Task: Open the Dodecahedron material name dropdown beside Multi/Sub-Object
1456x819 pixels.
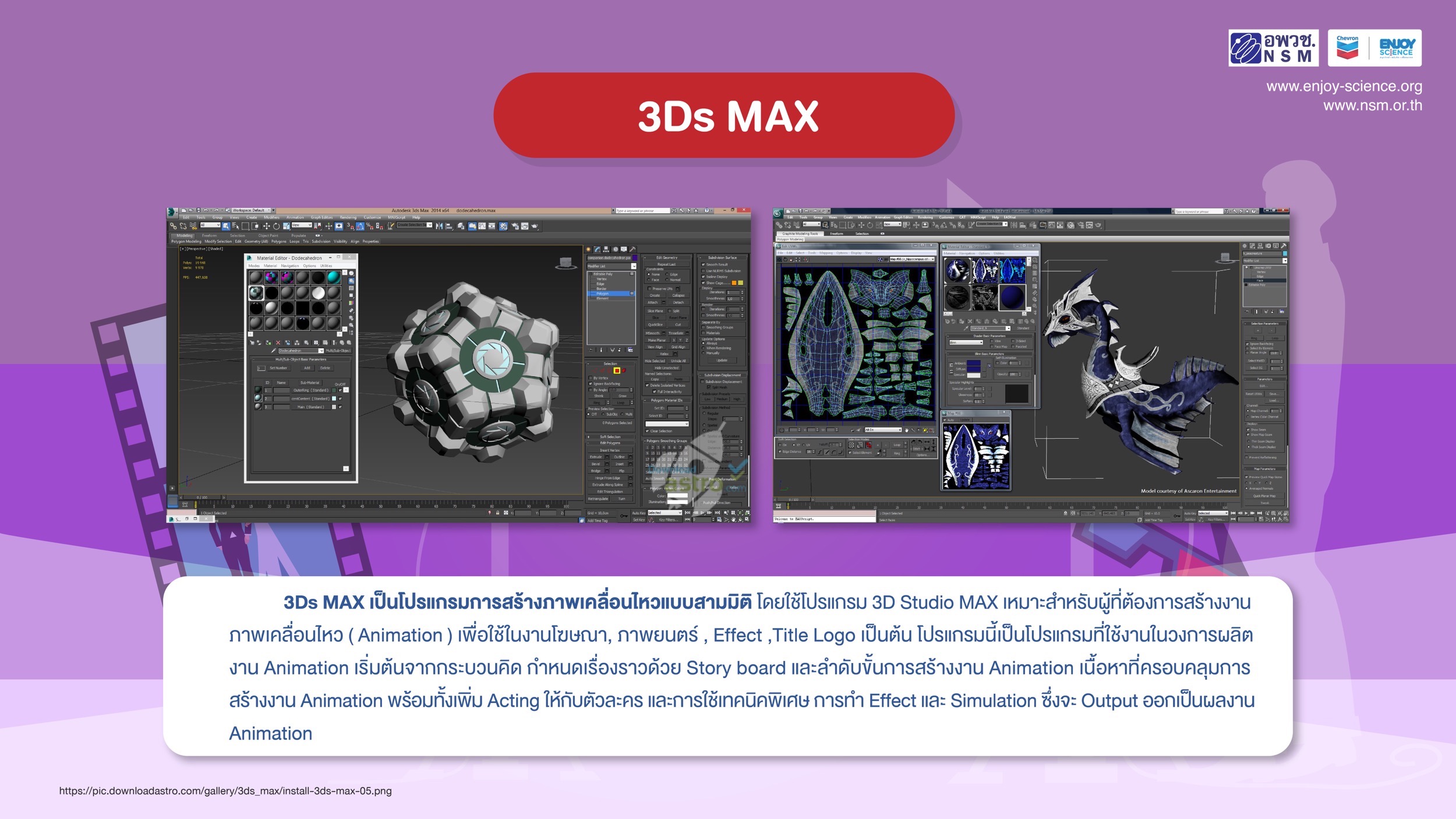Action: tap(321, 351)
